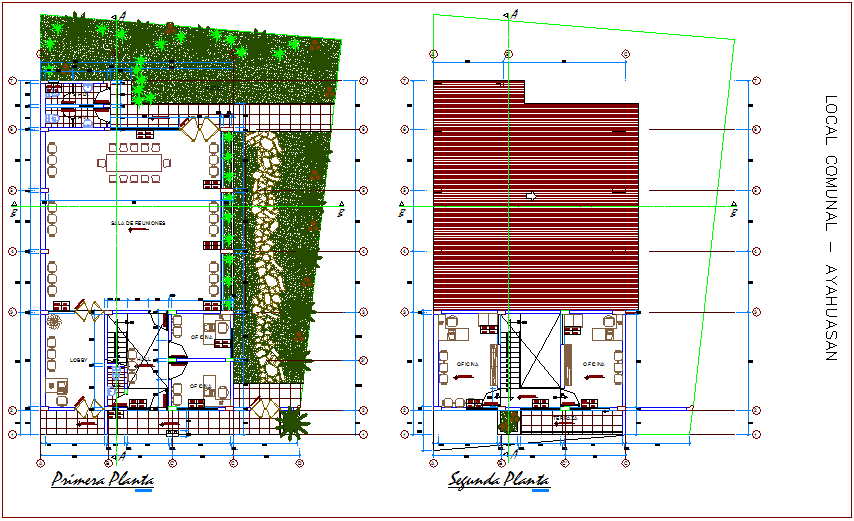854x521 pixels.
Task: Click the large palm tree below the first plan
Action: [x=294, y=423]
